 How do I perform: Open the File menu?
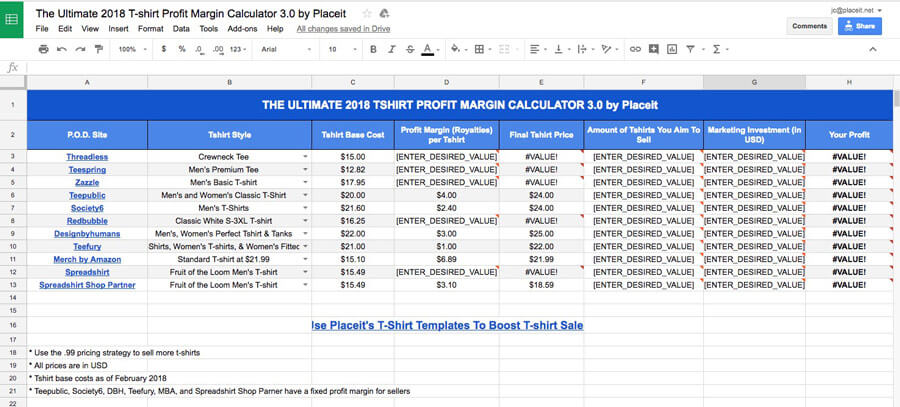tap(42, 29)
